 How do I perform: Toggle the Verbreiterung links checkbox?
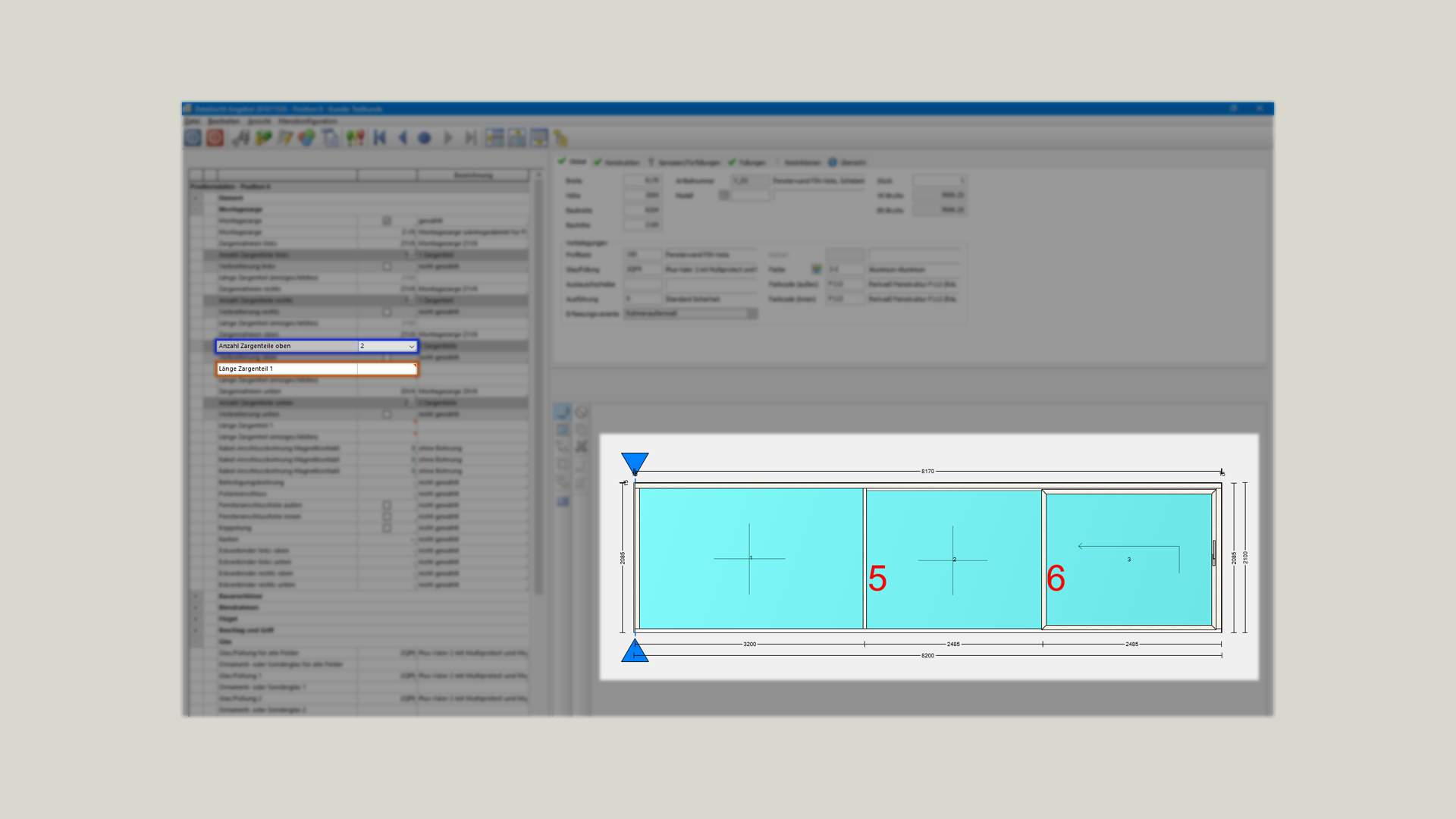pos(387,266)
